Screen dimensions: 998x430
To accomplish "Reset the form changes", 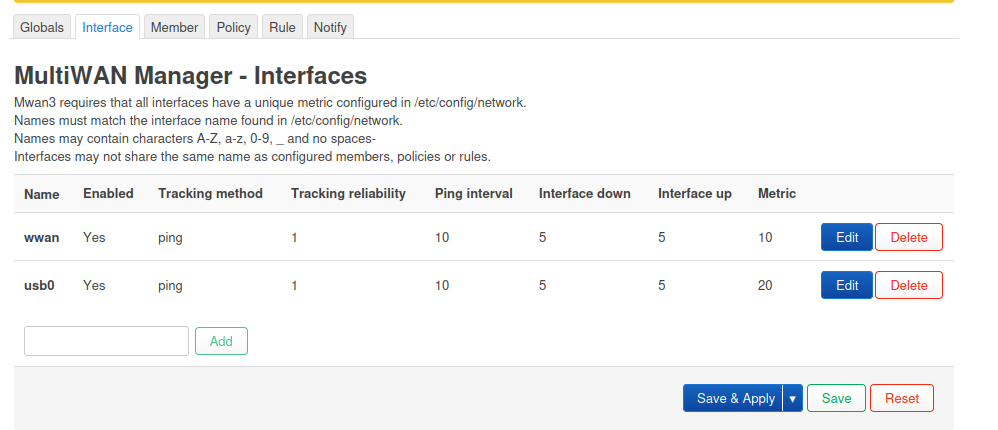I will (x=901, y=398).
